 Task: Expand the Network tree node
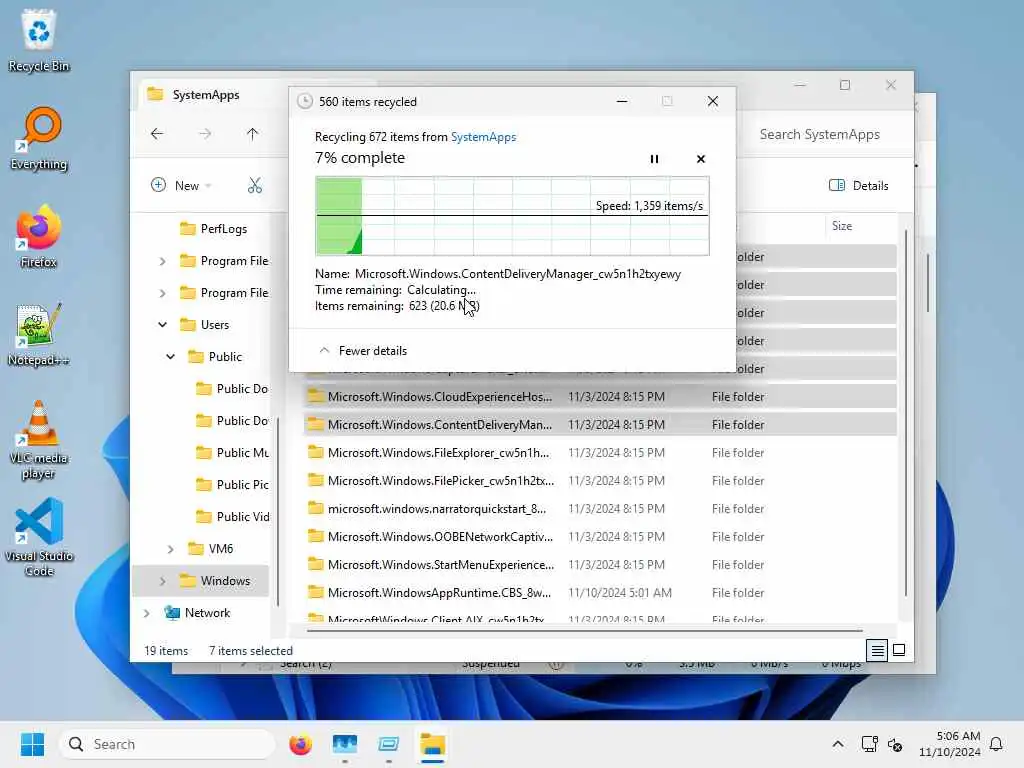point(147,613)
